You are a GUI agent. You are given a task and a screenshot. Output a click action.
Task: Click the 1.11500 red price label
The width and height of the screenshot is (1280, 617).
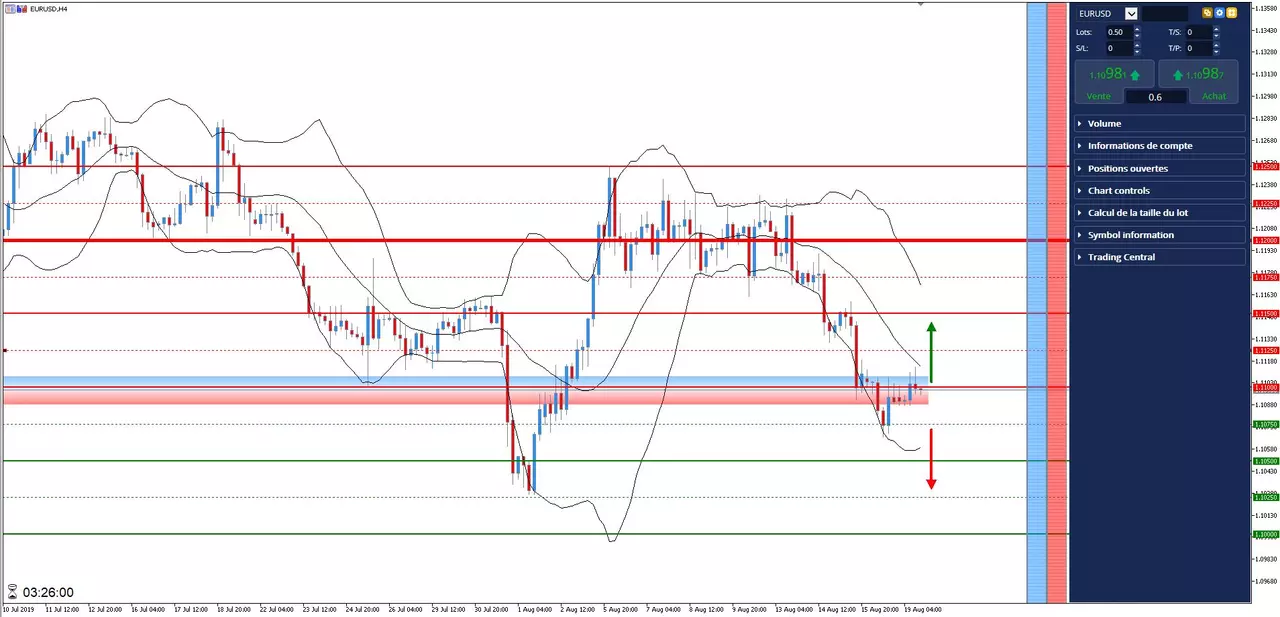(1266, 314)
